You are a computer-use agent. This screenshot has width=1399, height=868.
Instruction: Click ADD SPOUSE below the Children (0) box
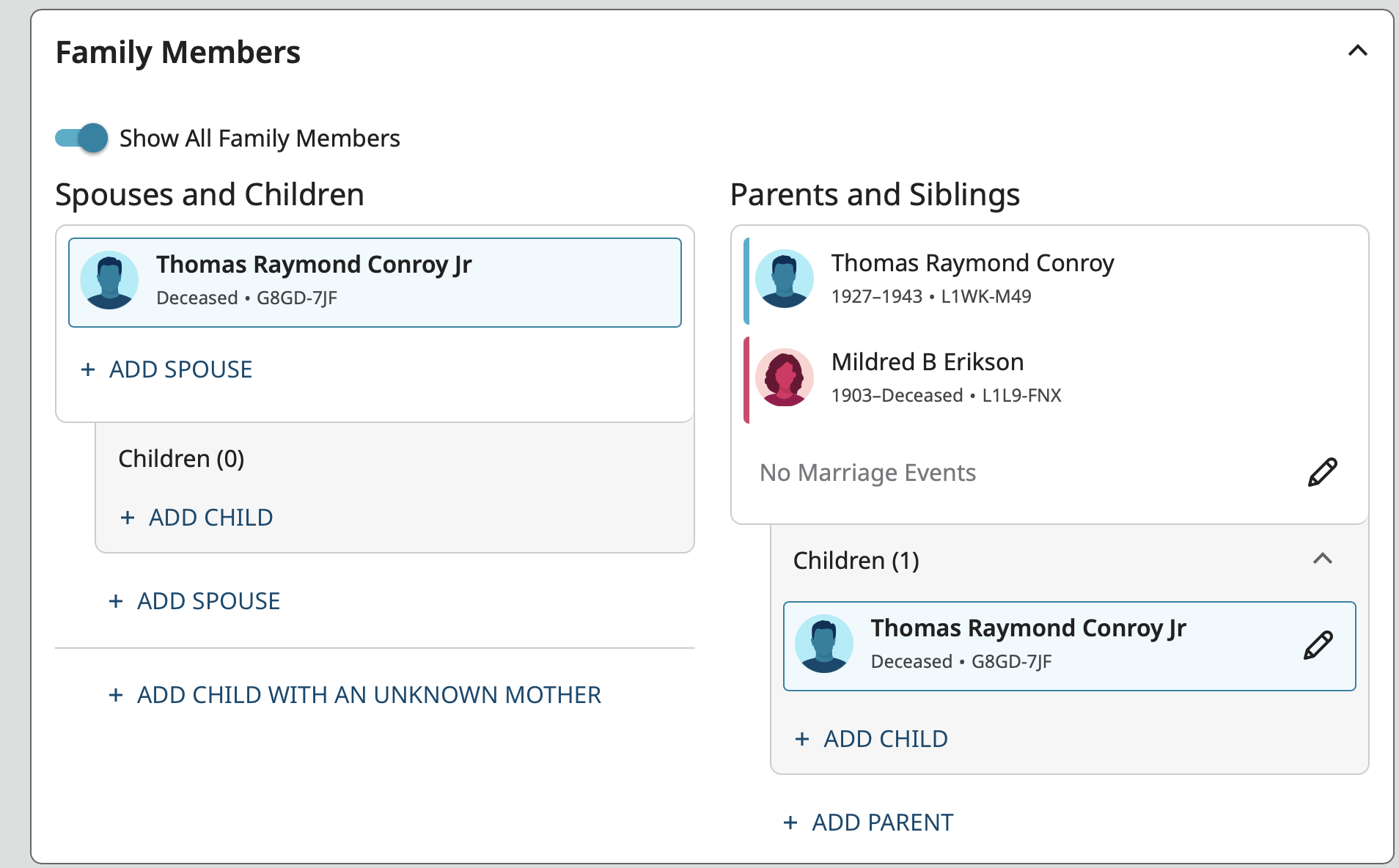pyautogui.click(x=194, y=601)
